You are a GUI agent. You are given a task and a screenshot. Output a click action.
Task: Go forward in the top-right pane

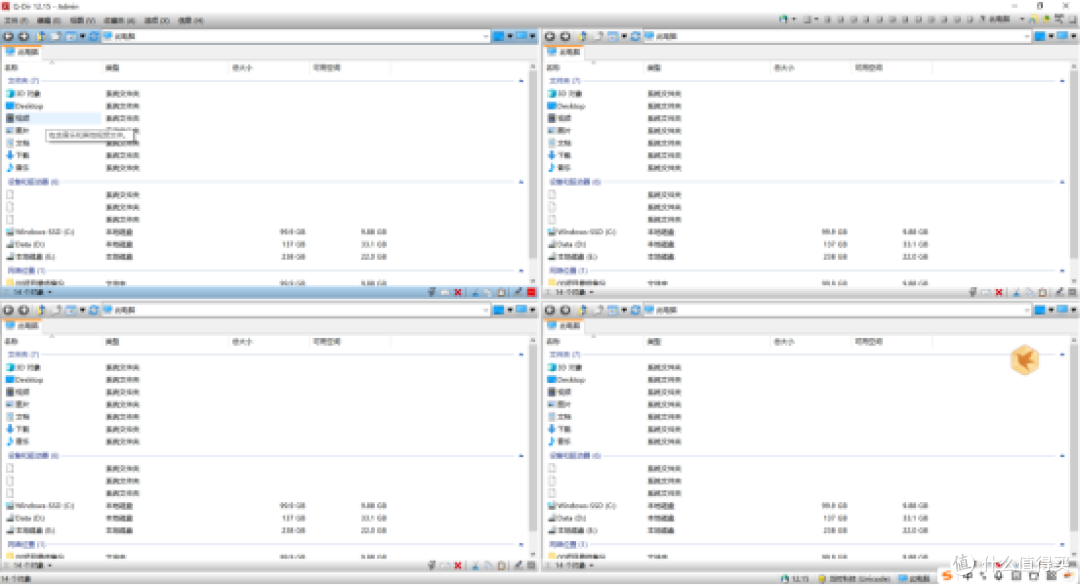[565, 36]
